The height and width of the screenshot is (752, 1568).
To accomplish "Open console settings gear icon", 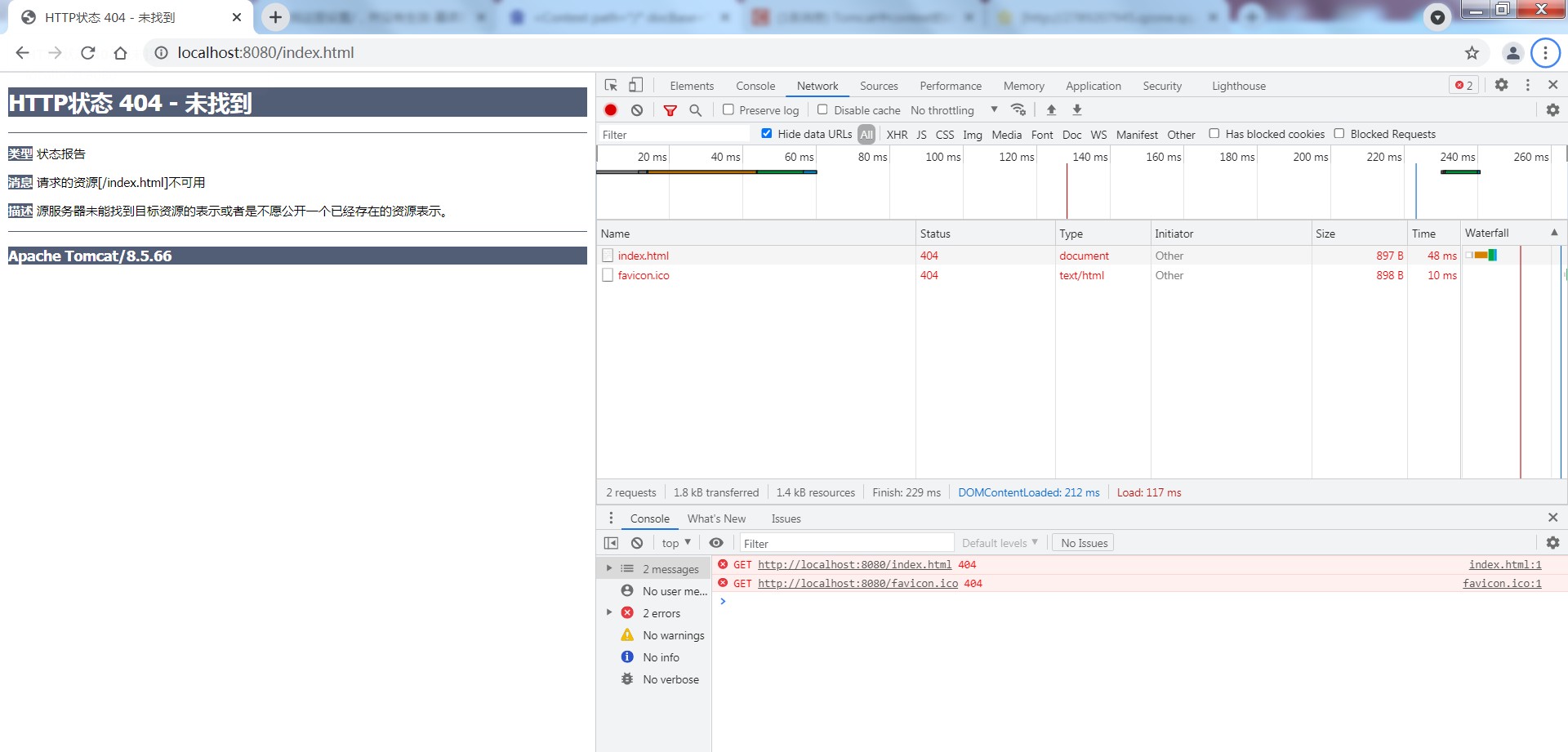I will pyautogui.click(x=1553, y=543).
